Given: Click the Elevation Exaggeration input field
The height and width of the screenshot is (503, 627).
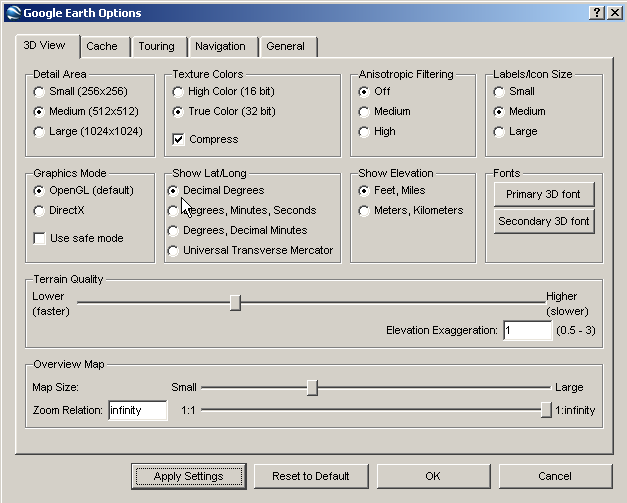Looking at the screenshot, I should coord(528,330).
